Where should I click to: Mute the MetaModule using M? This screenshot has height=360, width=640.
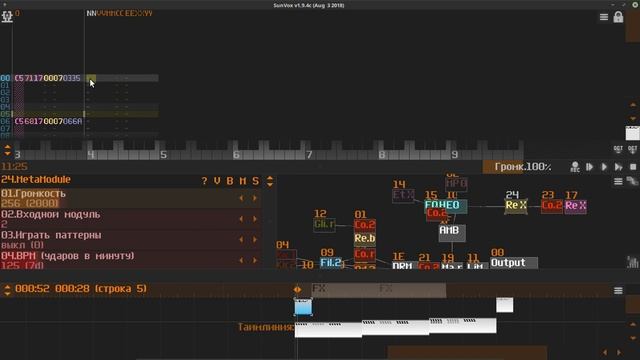point(243,181)
